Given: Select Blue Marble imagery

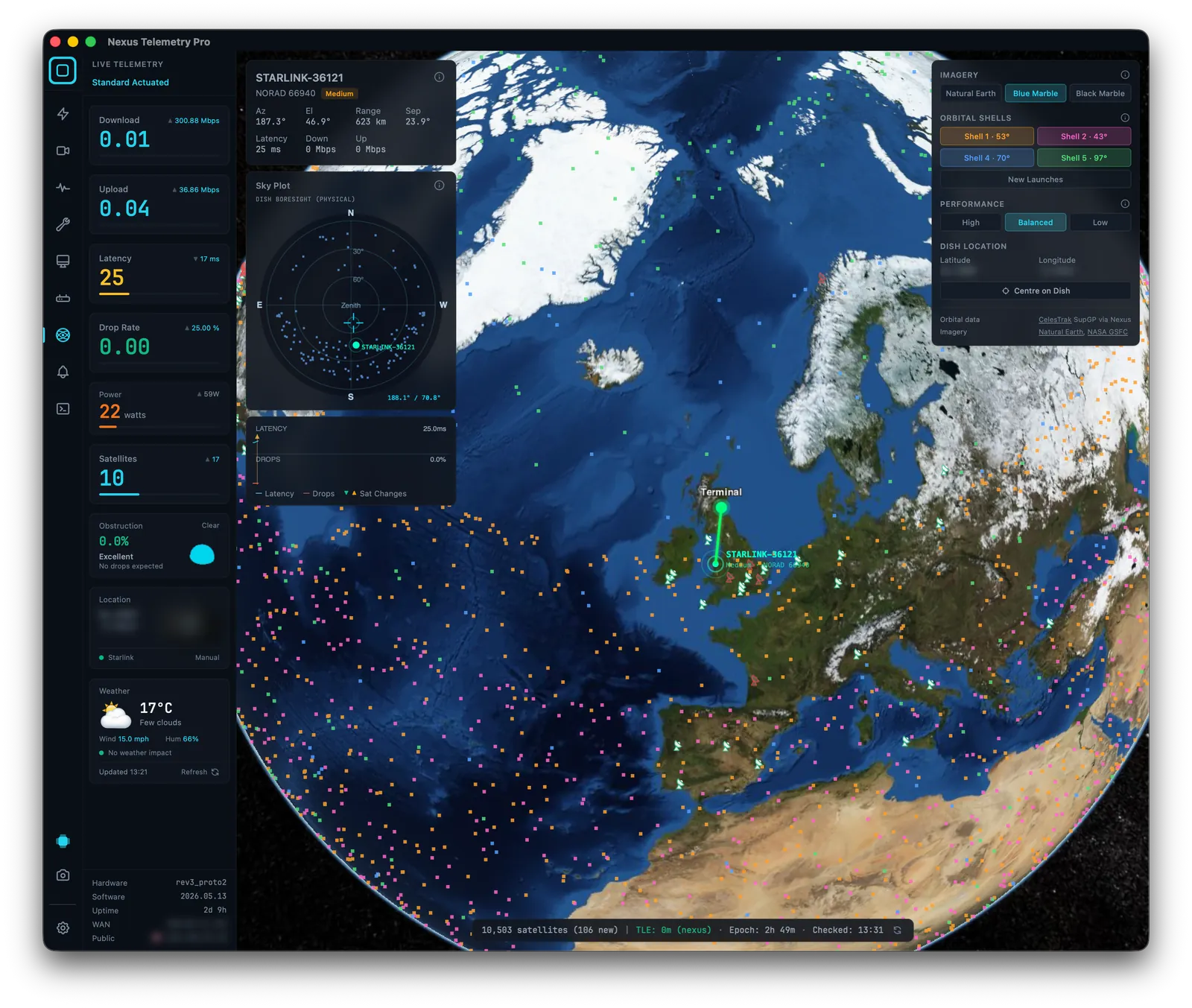Looking at the screenshot, I should coord(1035,93).
